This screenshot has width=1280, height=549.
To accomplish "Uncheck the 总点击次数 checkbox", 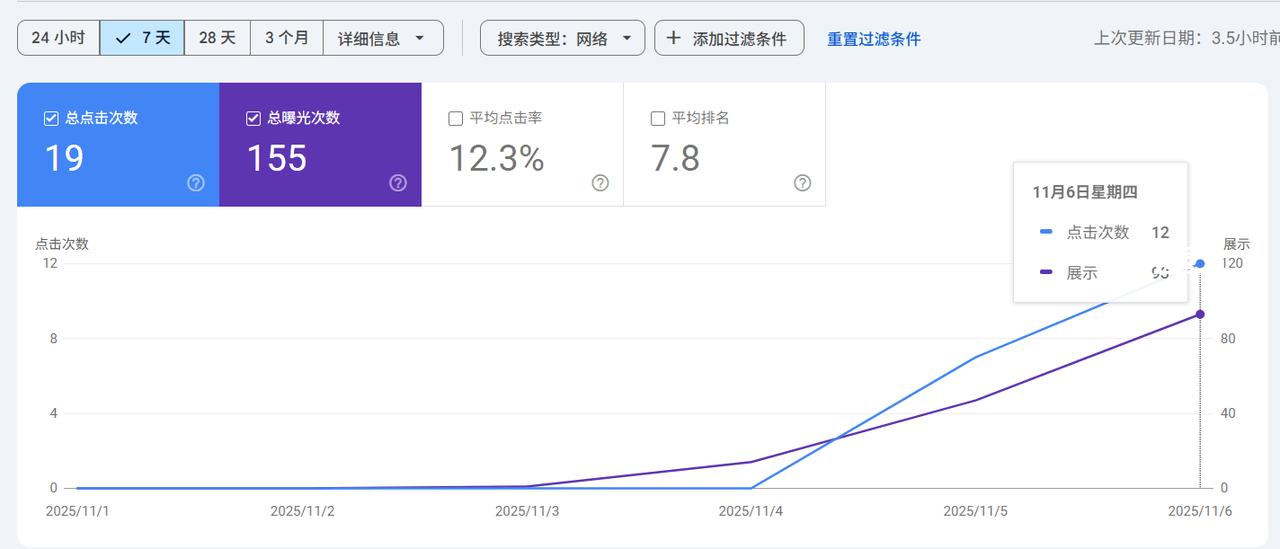I will [x=51, y=118].
